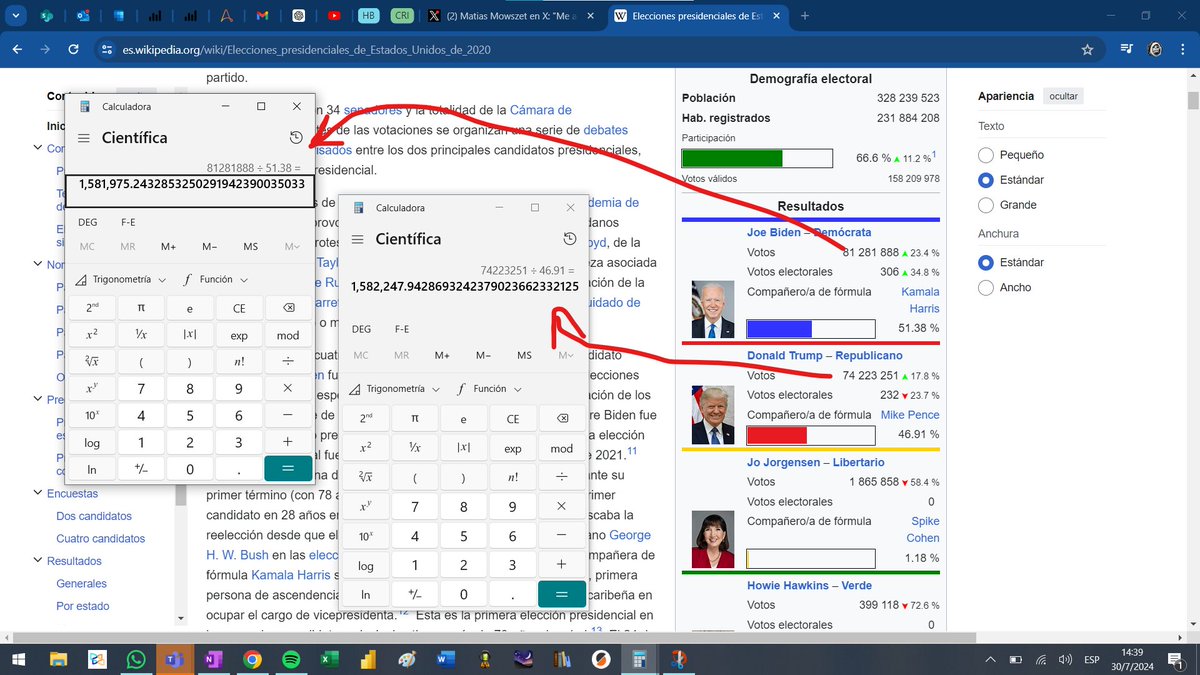The image size is (1200, 675).
Task: Go to Cuatro candidatos in the sidebar
Action: click(x=100, y=539)
